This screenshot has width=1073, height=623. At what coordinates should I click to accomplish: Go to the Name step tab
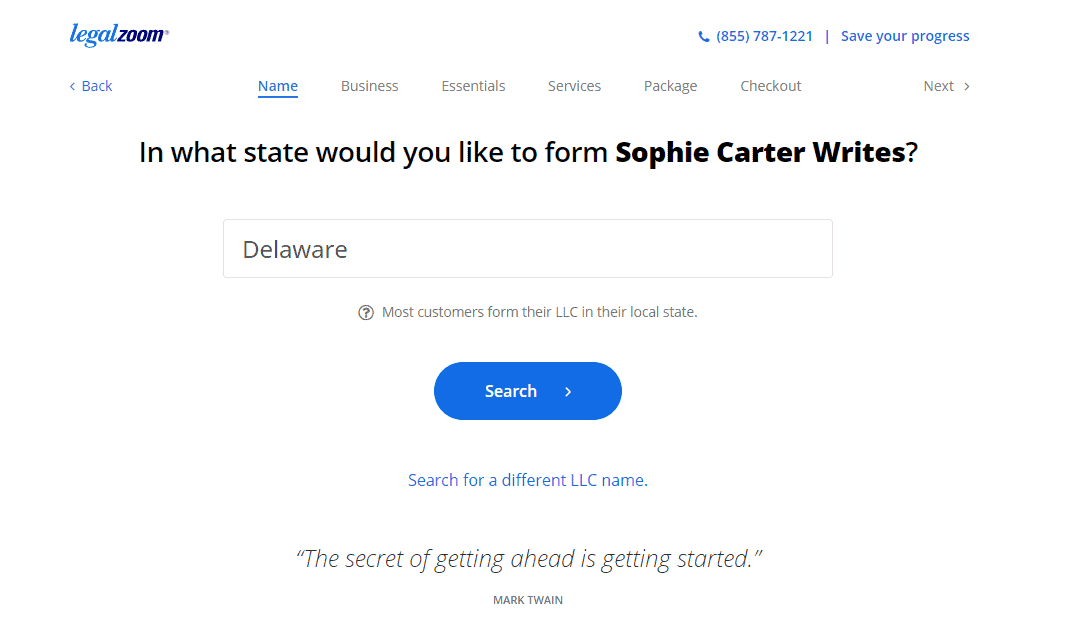pos(278,86)
